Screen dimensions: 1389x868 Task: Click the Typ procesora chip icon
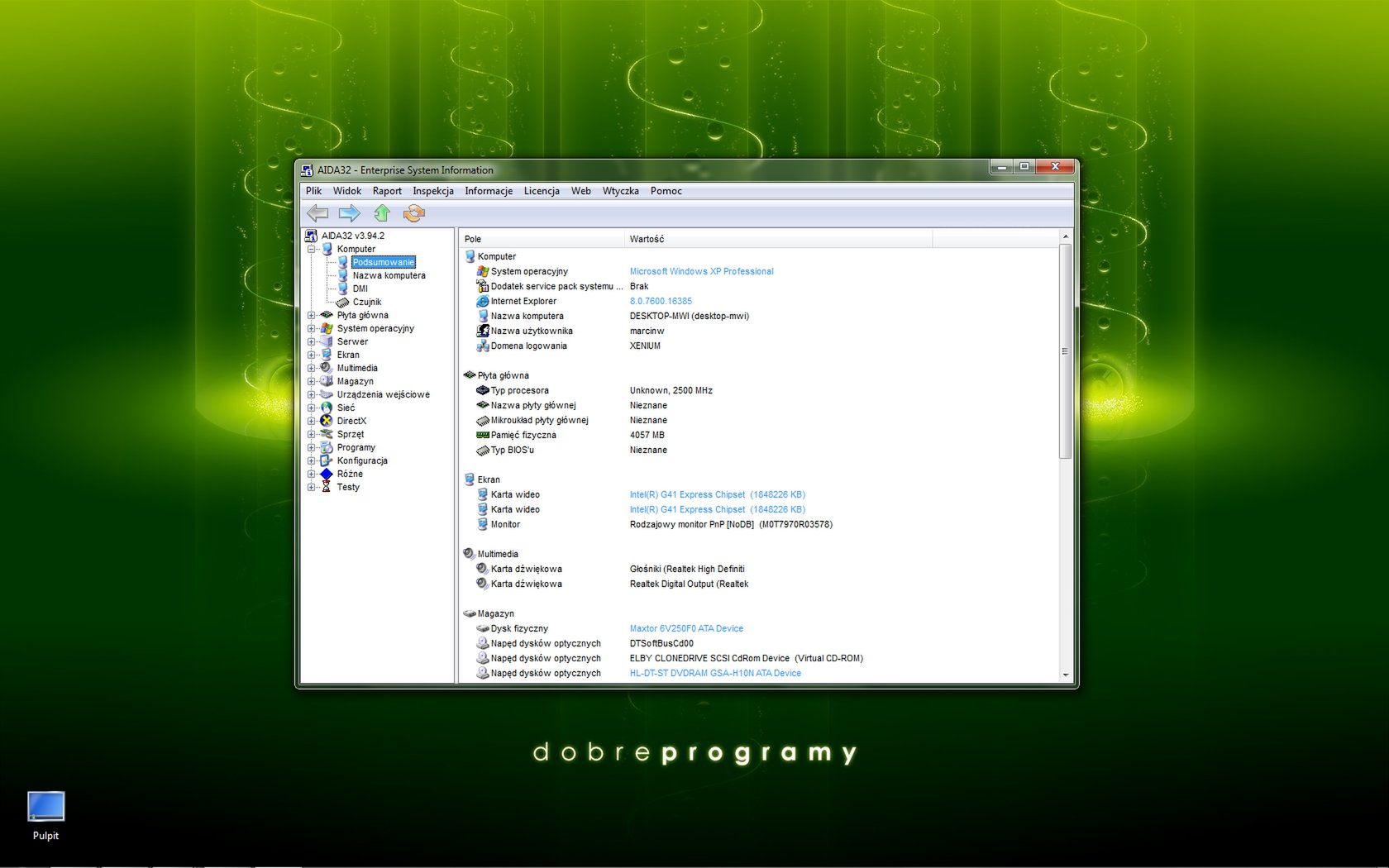point(483,390)
